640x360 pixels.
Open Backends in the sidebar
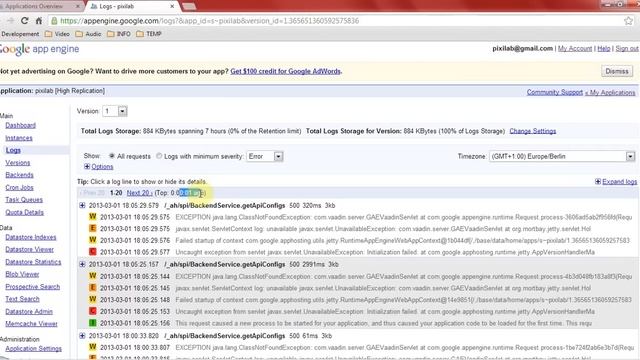[x=19, y=175]
